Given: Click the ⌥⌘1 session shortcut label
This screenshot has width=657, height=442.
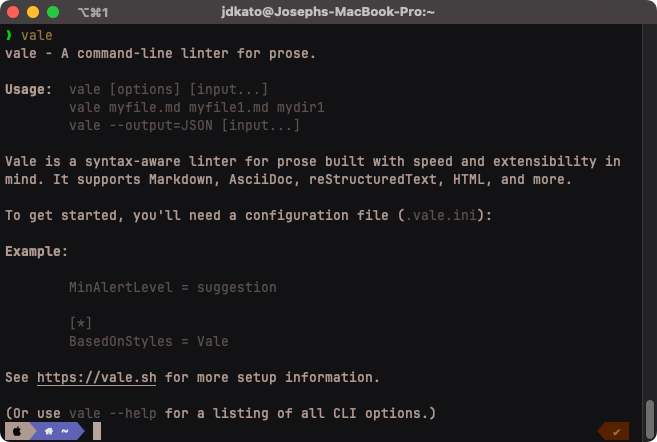Looking at the screenshot, I should tap(93, 12).
